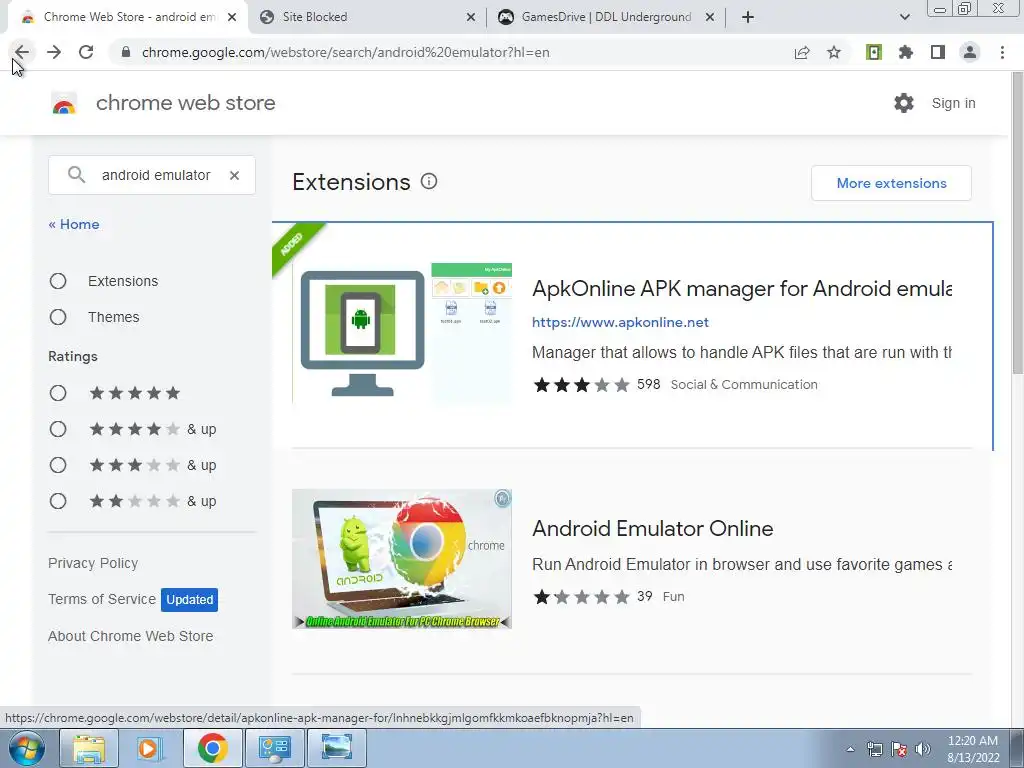Open the taskbar clock and date
The image size is (1024, 768).
click(x=973, y=749)
